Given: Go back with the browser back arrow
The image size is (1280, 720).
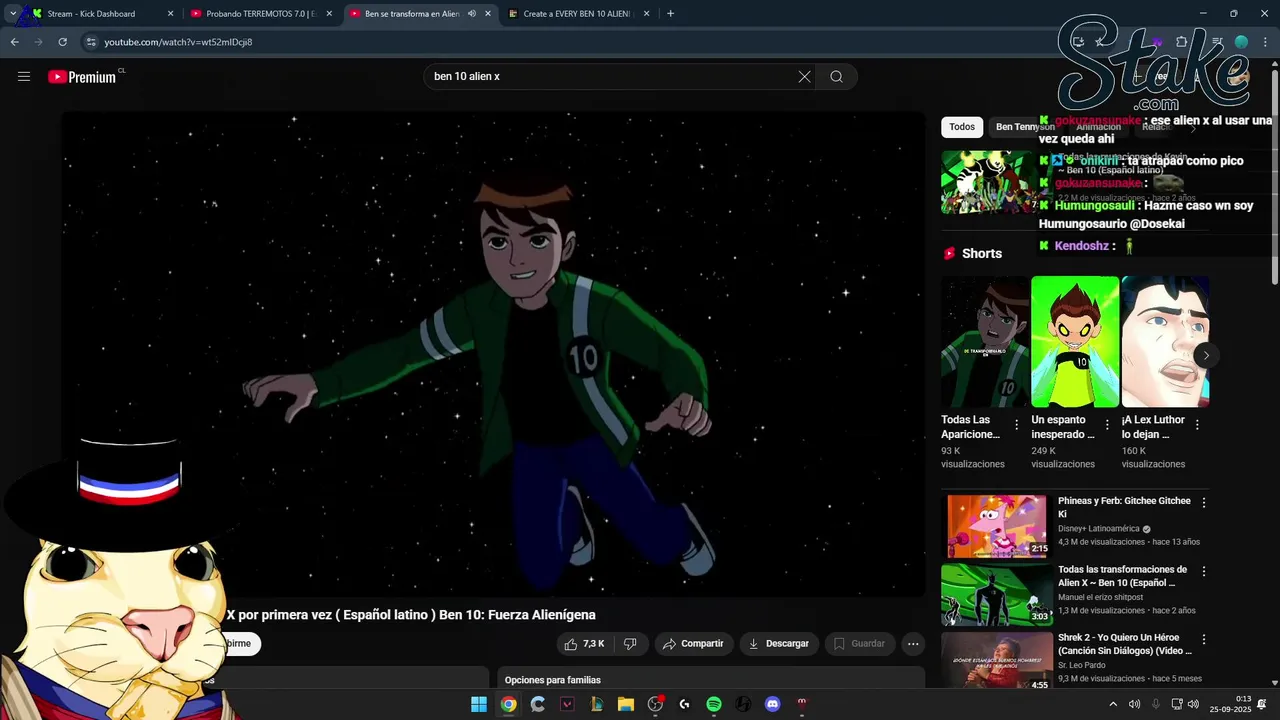Looking at the screenshot, I should click(x=14, y=42).
